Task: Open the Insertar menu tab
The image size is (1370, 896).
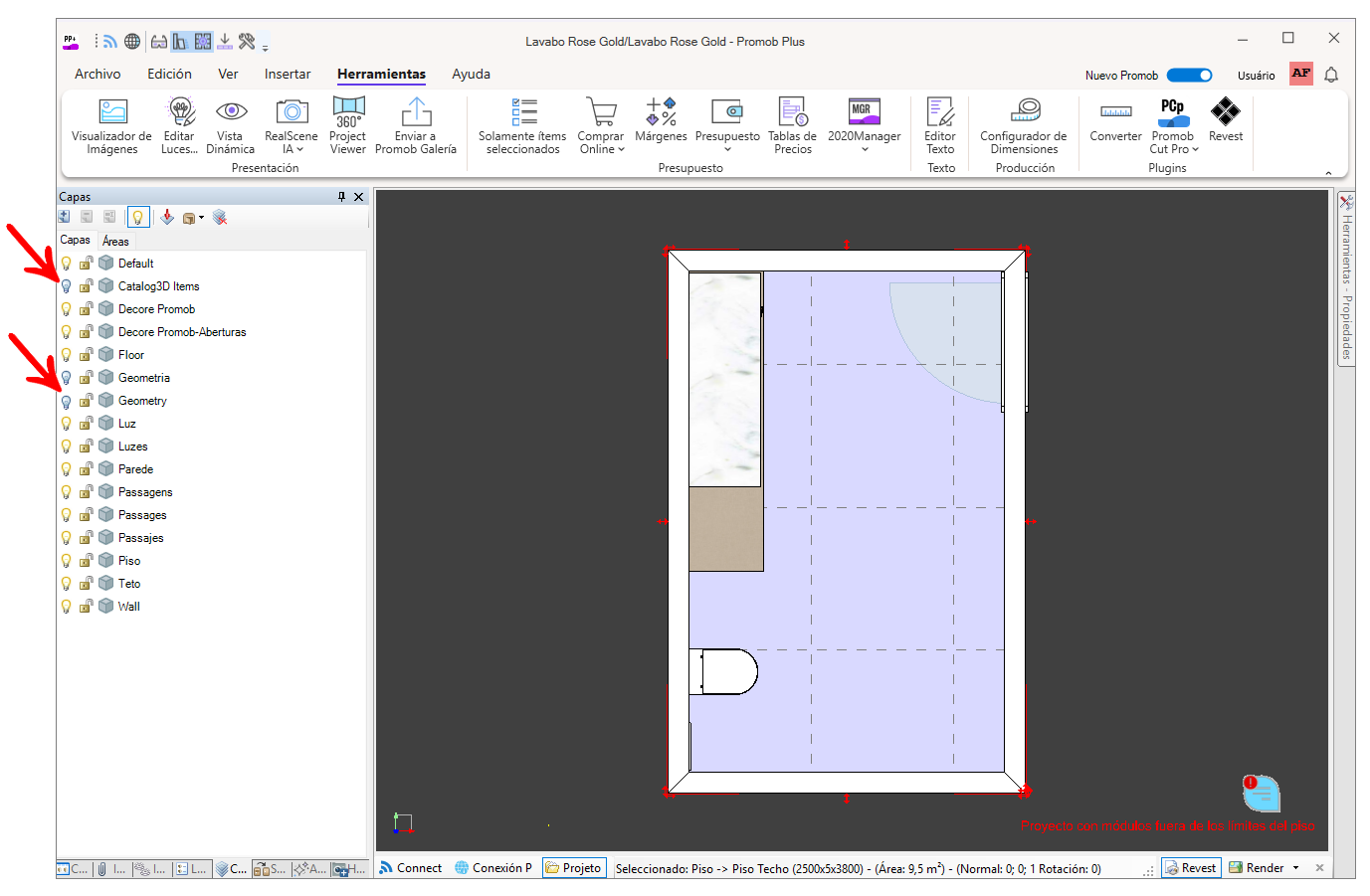Action: coord(288,75)
